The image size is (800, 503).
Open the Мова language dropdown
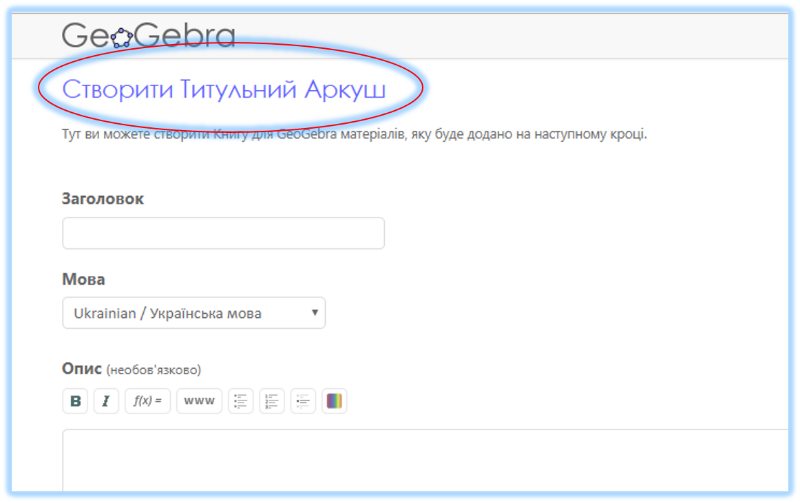pos(194,313)
